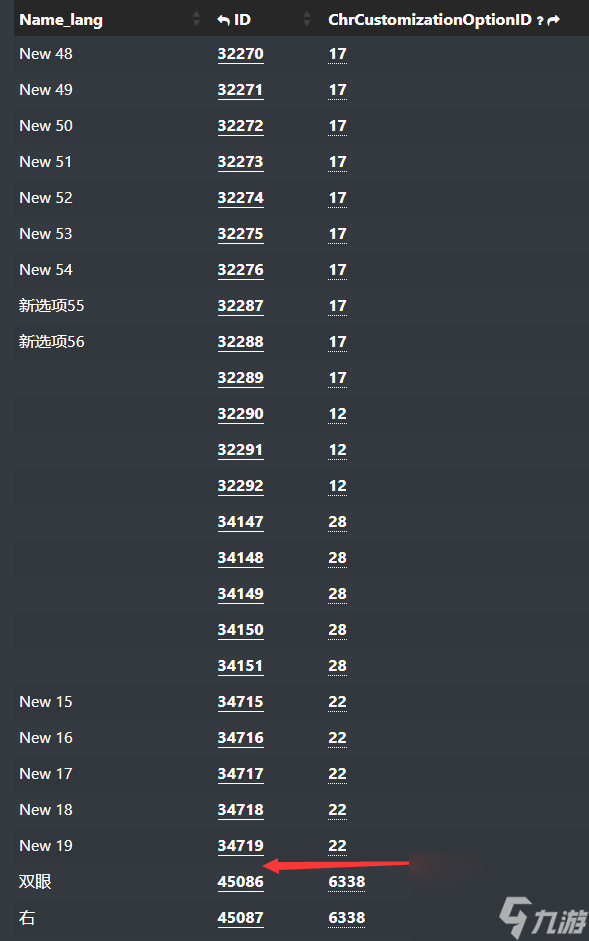The image size is (589, 941).
Task: Click option value 28 for ID 34151
Action: 337,666
